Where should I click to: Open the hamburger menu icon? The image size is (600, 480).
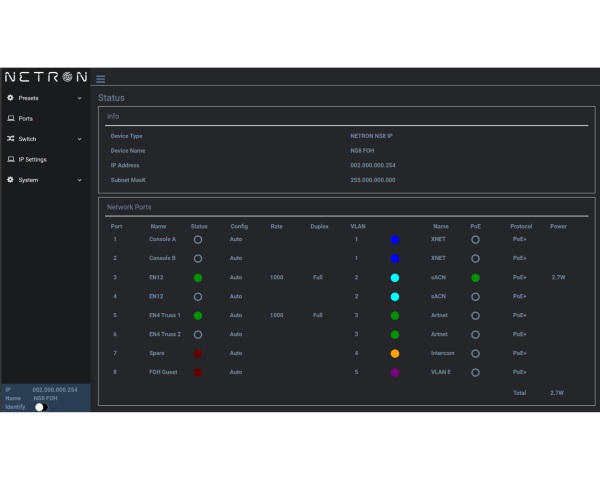(100, 79)
